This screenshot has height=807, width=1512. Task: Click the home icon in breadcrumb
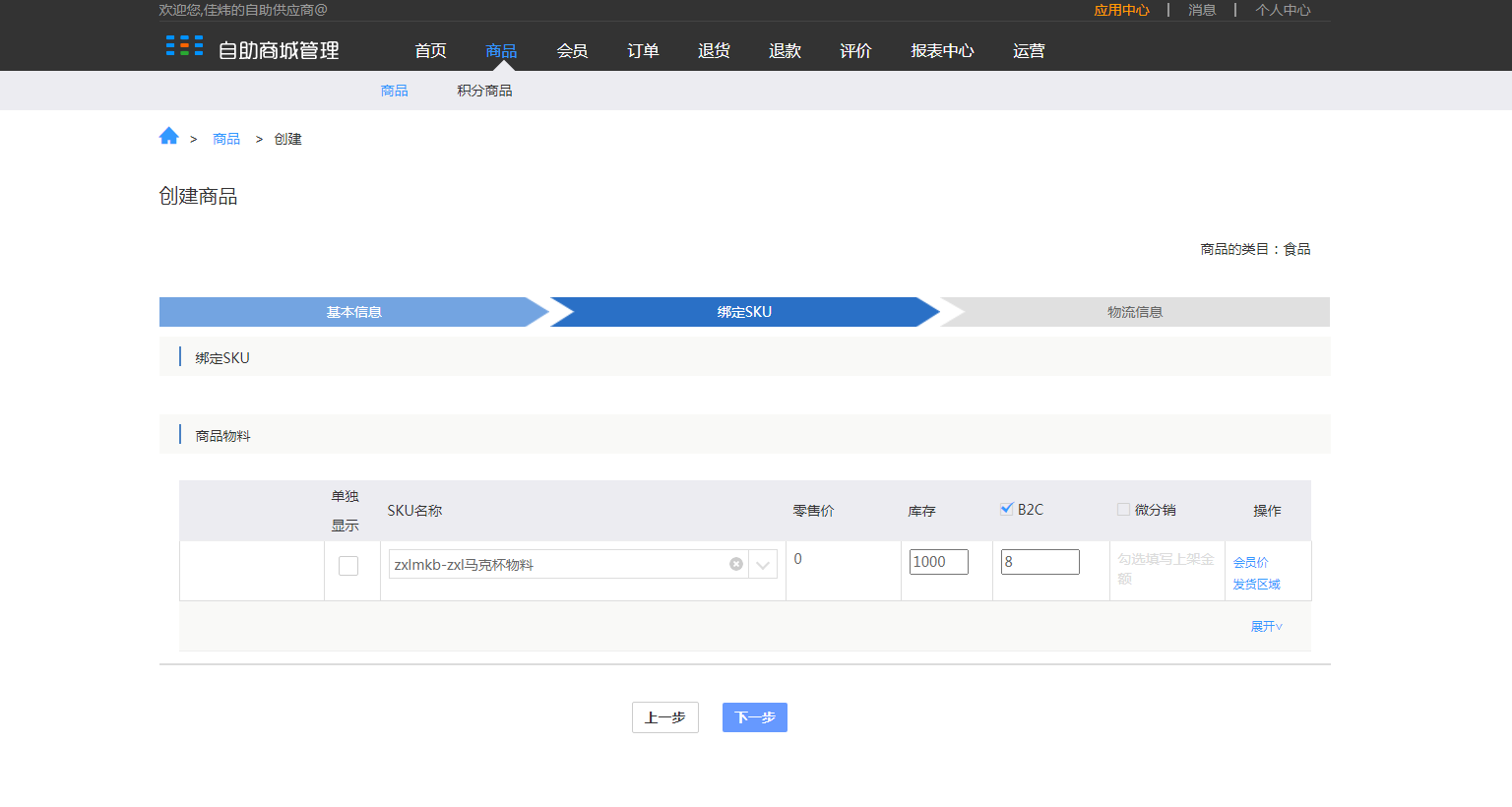(168, 136)
